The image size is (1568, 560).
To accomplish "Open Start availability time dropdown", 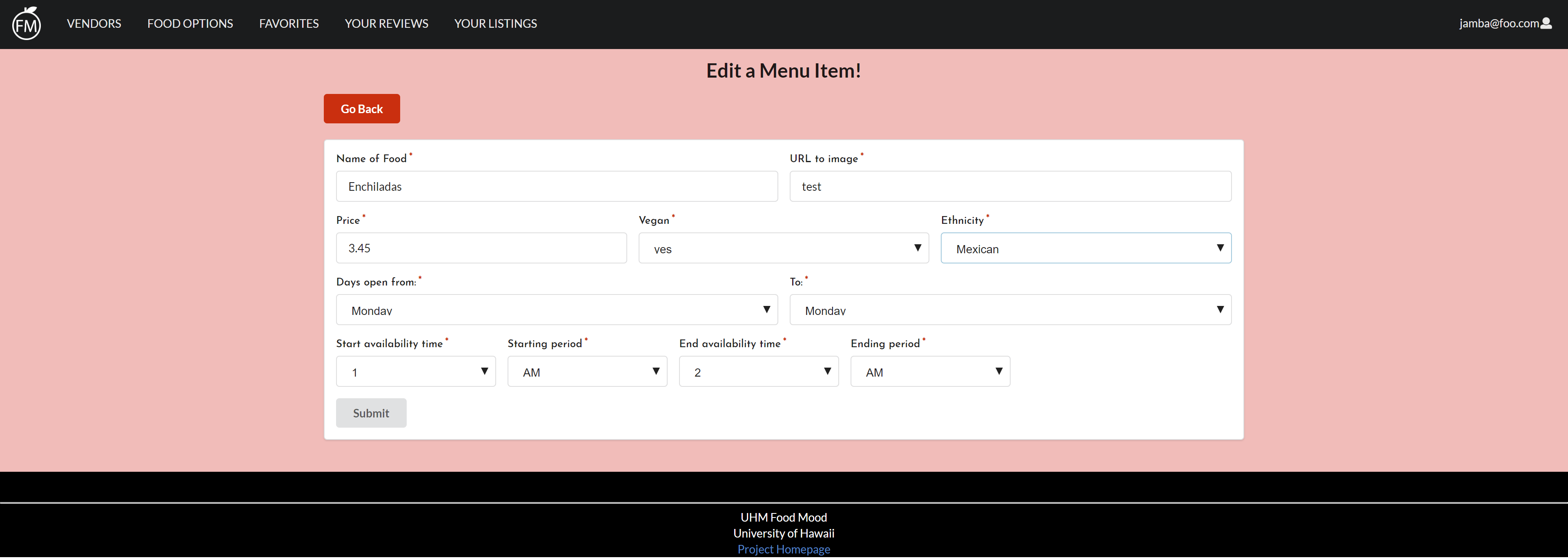I will pyautogui.click(x=416, y=371).
